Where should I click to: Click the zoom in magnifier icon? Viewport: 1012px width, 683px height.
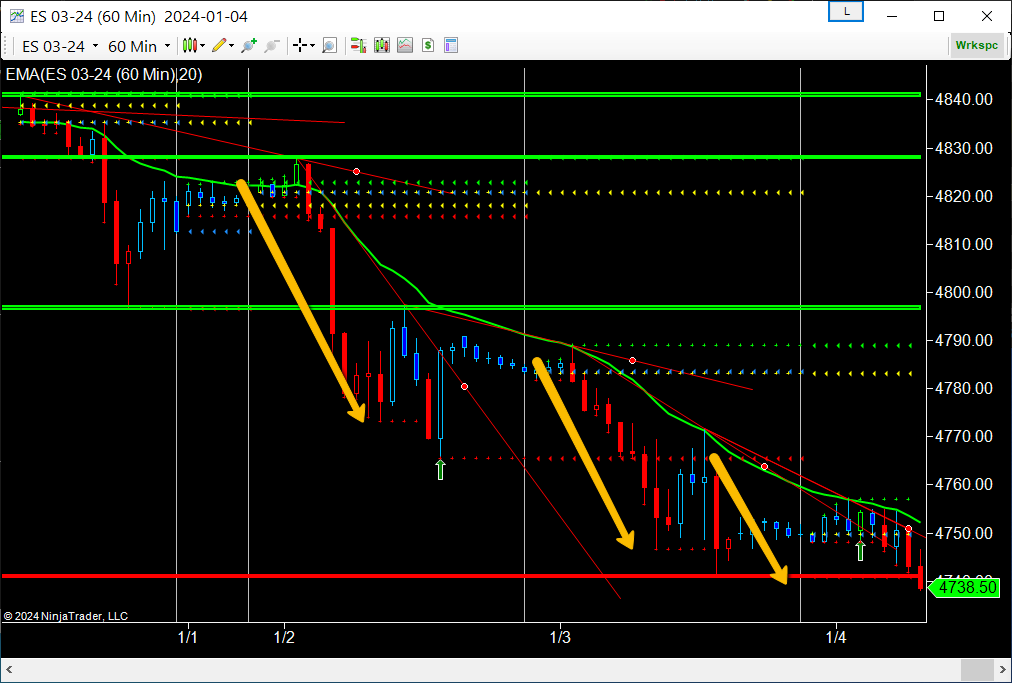[x=249, y=45]
